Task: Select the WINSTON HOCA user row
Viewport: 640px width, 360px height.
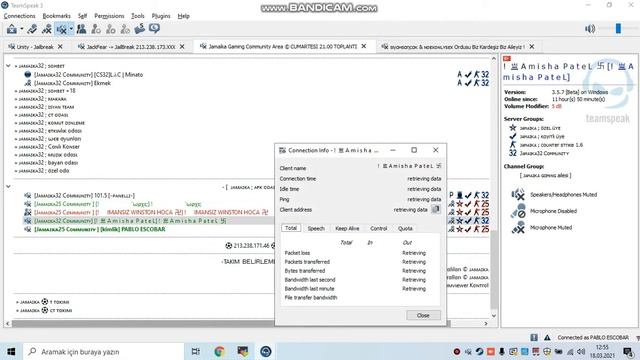Action: (x=151, y=212)
